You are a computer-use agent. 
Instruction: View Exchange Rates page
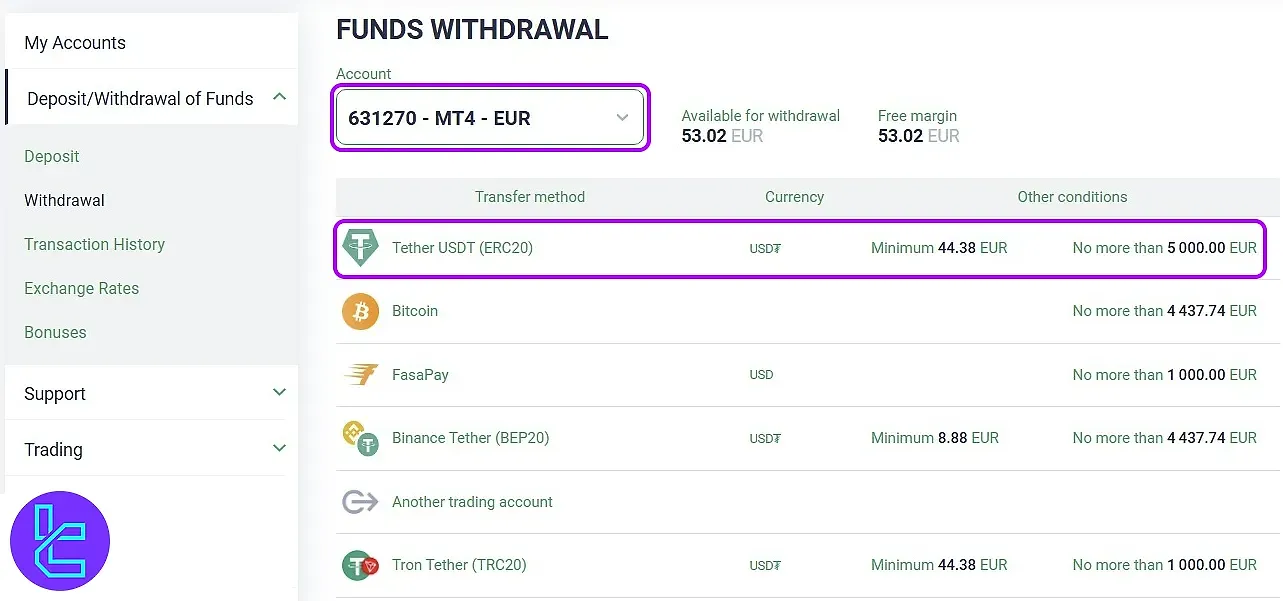[81, 288]
